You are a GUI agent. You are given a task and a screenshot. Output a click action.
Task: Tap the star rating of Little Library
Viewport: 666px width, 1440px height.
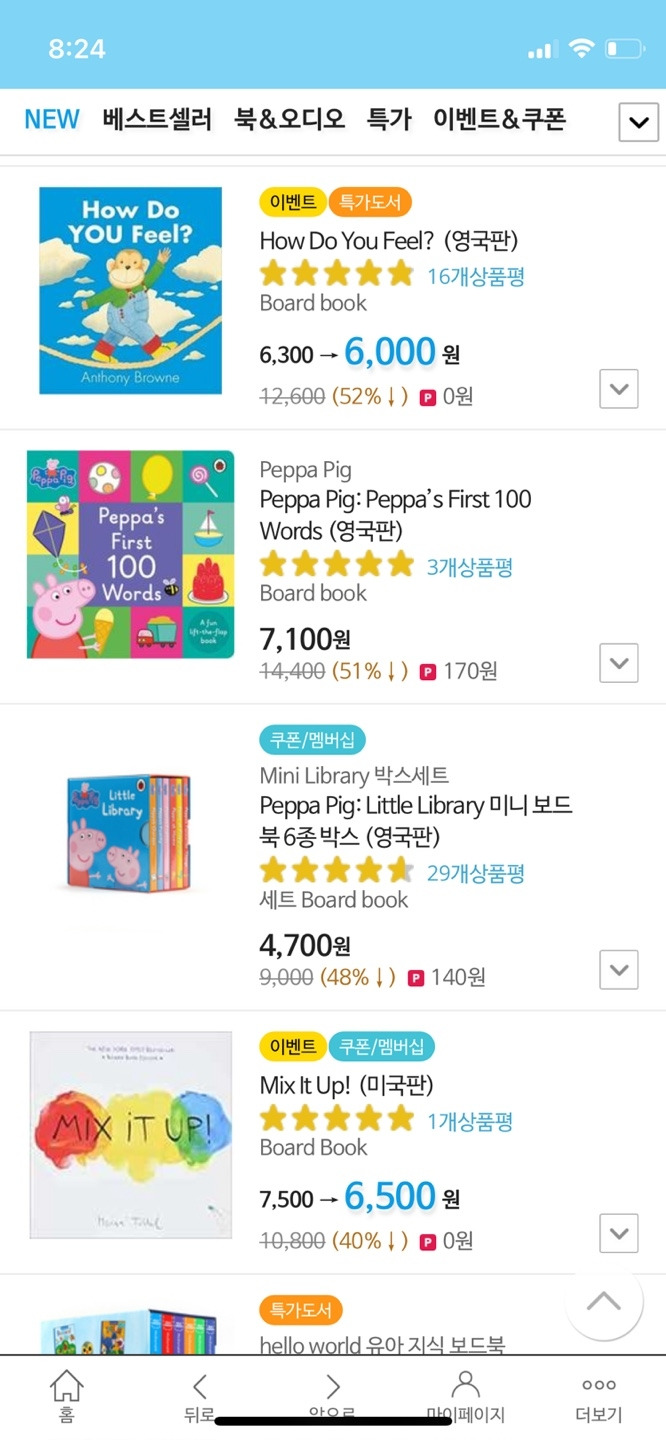point(336,871)
